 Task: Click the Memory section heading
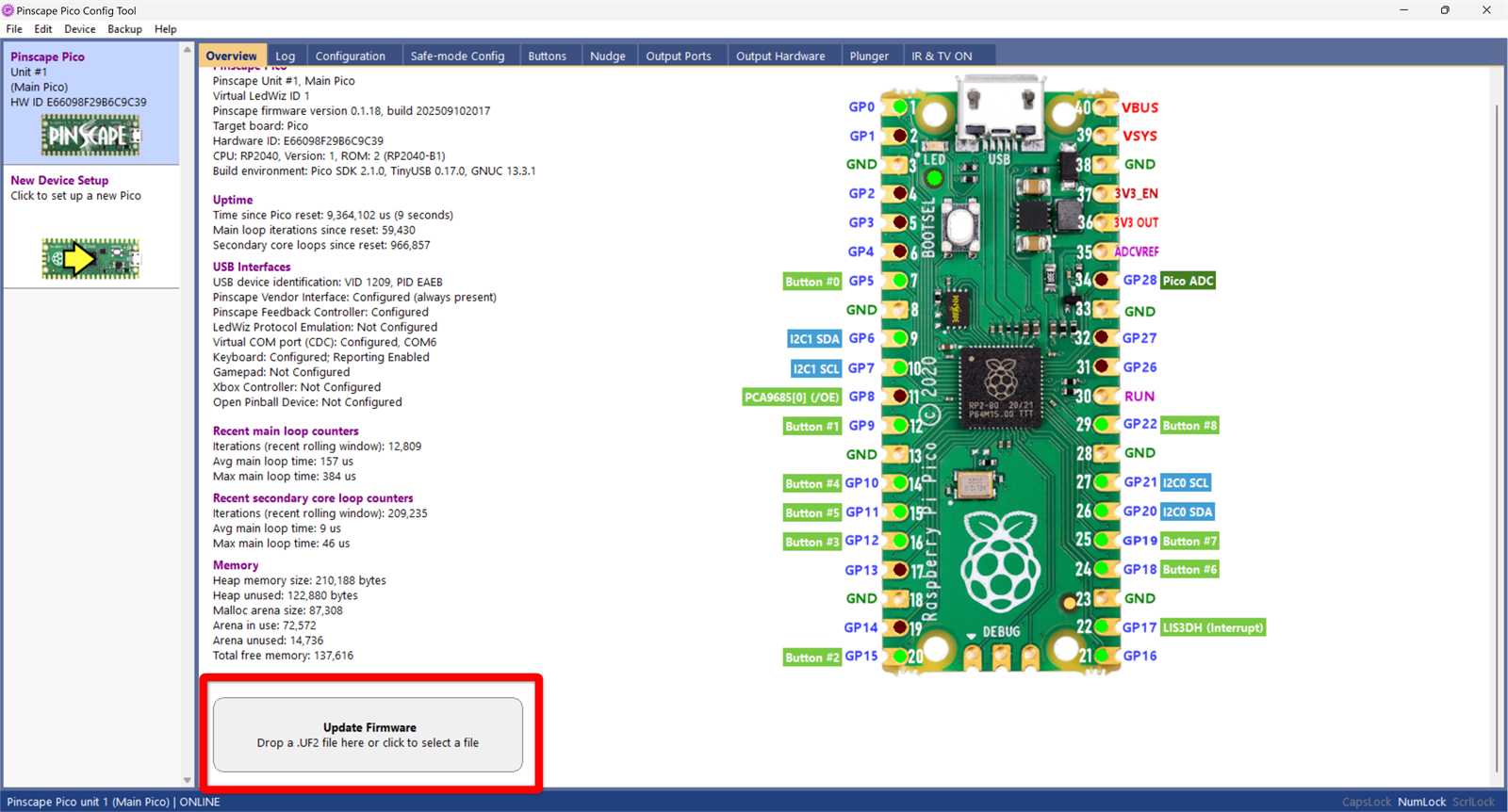[236, 565]
